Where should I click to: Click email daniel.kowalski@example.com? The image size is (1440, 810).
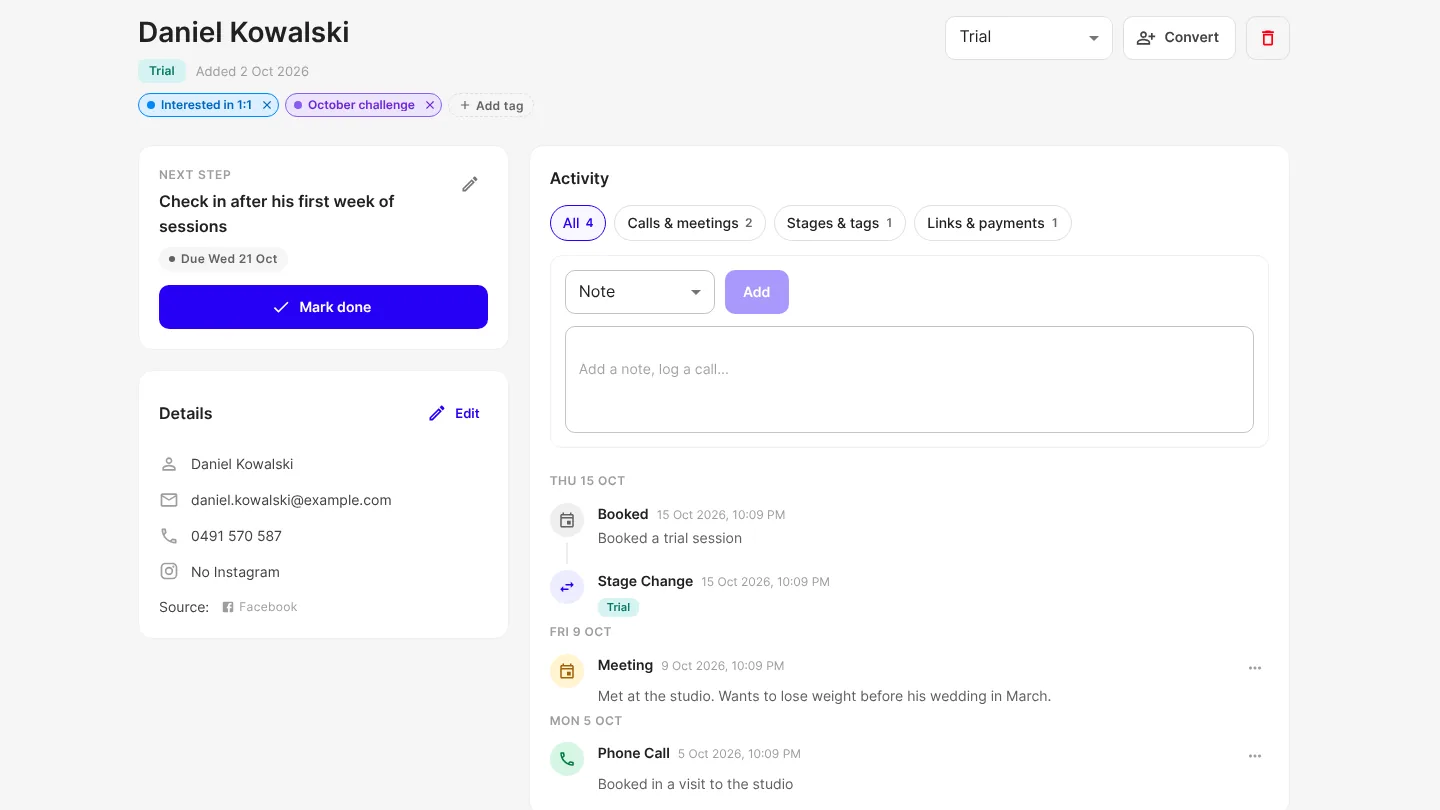[x=291, y=500]
